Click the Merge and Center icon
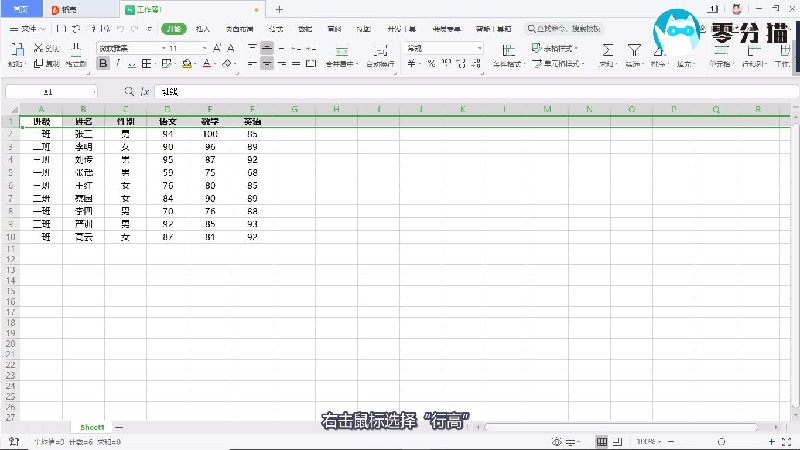The height and width of the screenshot is (450, 800). tap(343, 52)
